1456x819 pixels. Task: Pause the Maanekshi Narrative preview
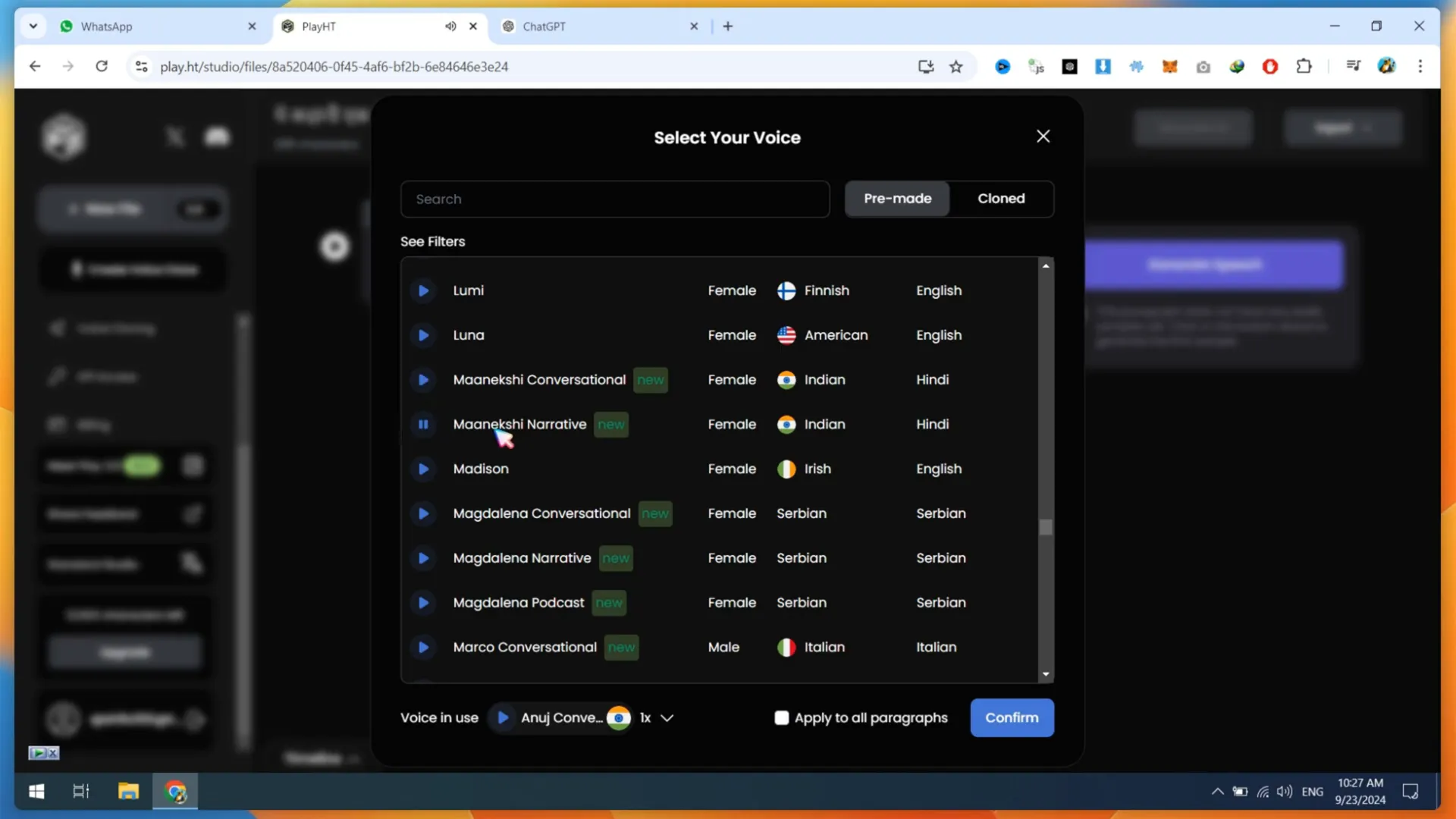coord(422,424)
